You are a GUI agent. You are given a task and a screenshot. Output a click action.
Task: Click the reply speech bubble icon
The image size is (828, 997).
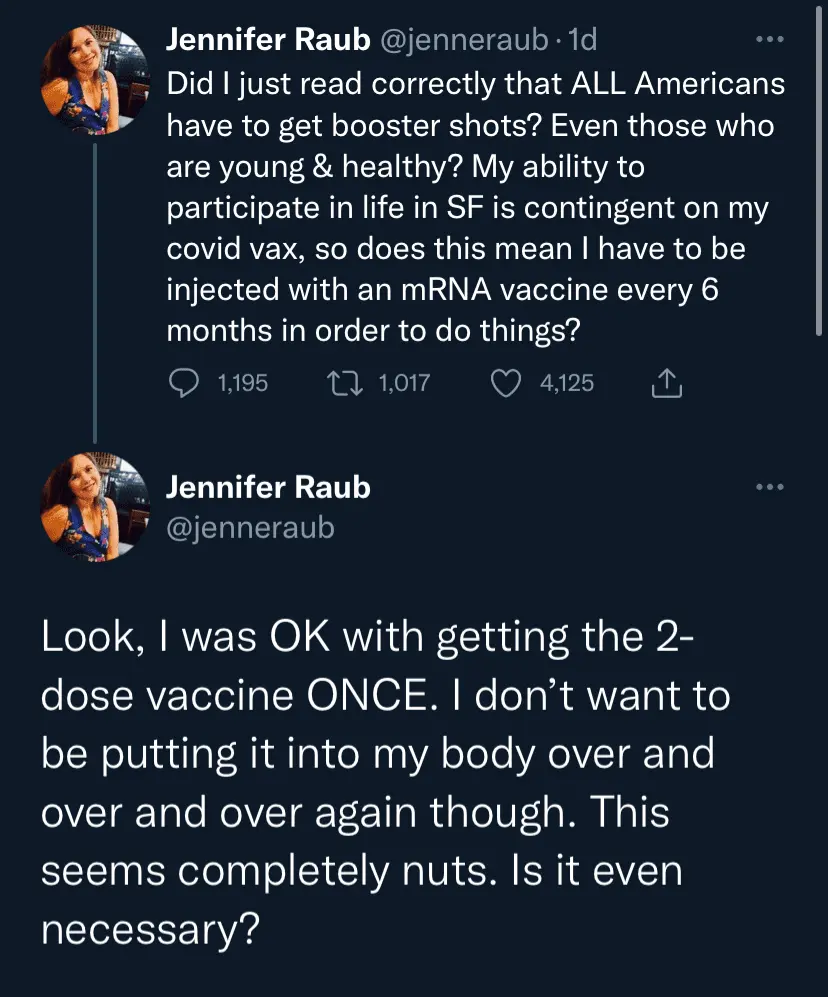pyautogui.click(x=182, y=382)
